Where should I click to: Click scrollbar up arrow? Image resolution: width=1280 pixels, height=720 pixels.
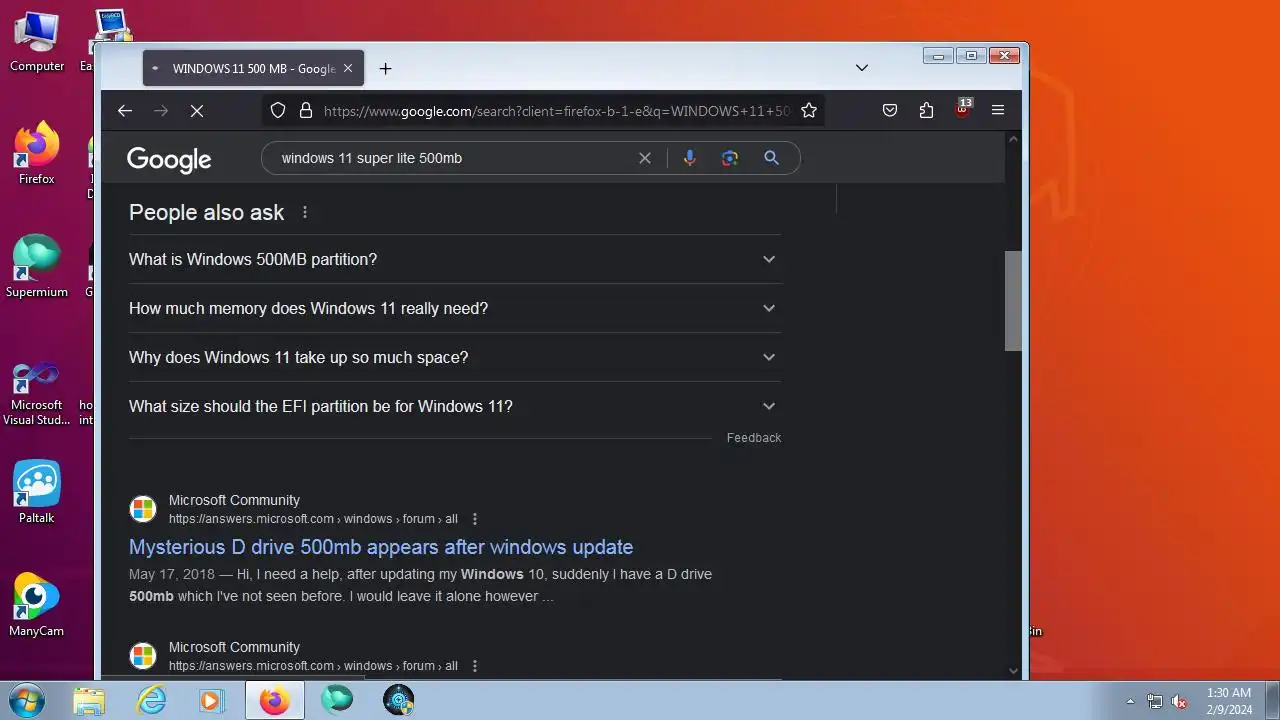(1013, 139)
